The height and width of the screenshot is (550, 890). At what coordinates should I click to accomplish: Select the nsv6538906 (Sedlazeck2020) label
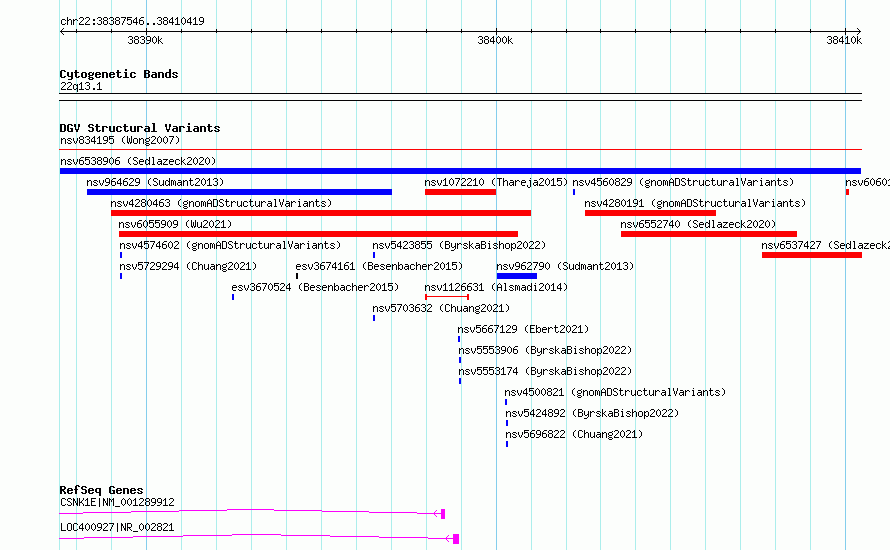pos(138,161)
